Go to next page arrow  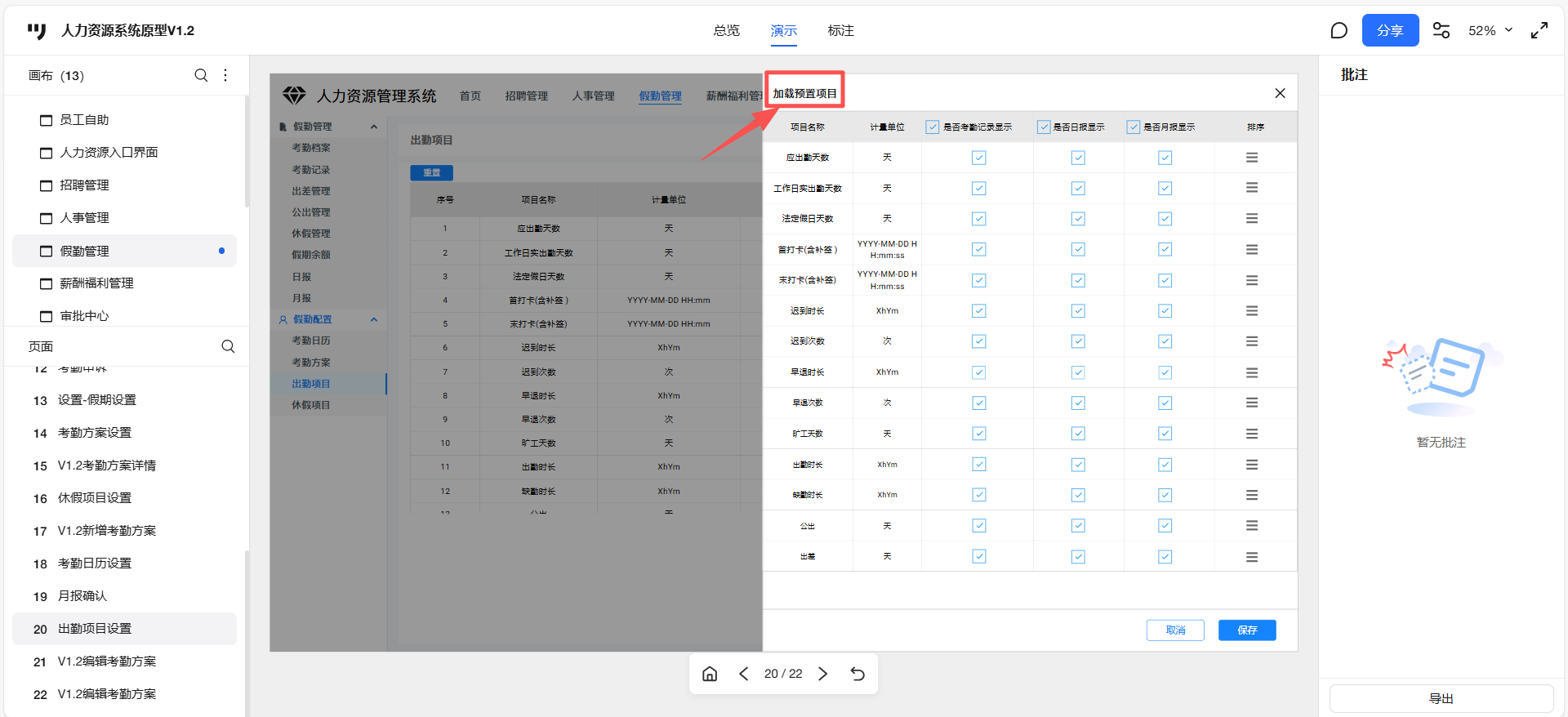tap(823, 674)
